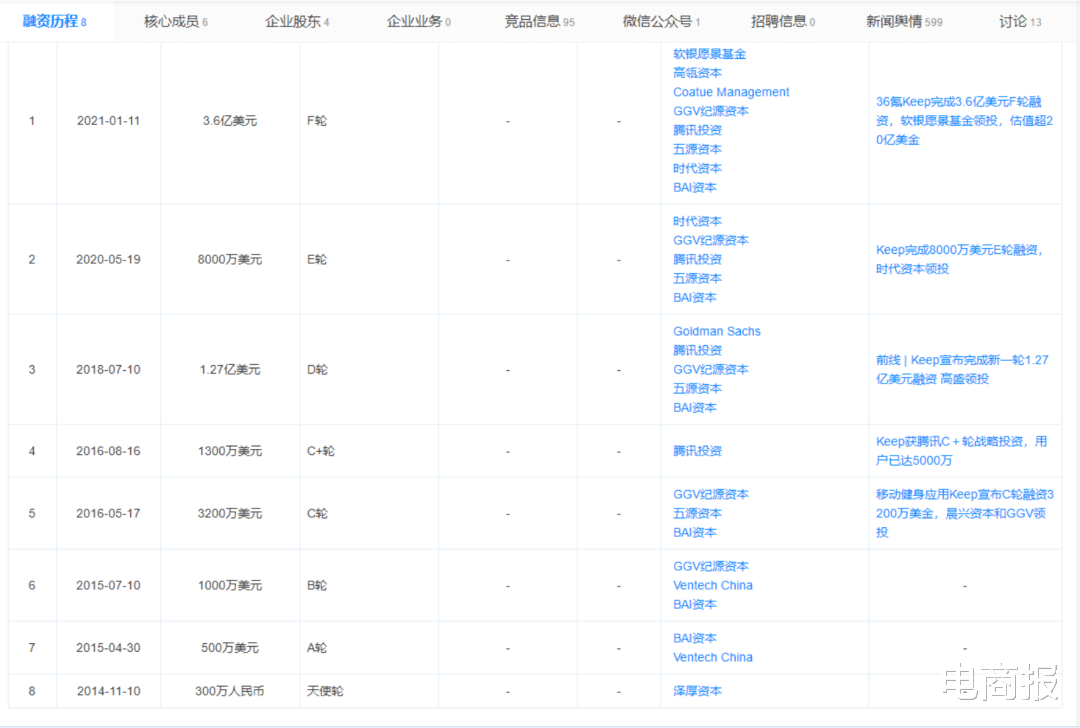Screen dimensions: 1080x728
Task: Select date cell 2021-01-11
Action: point(108,121)
